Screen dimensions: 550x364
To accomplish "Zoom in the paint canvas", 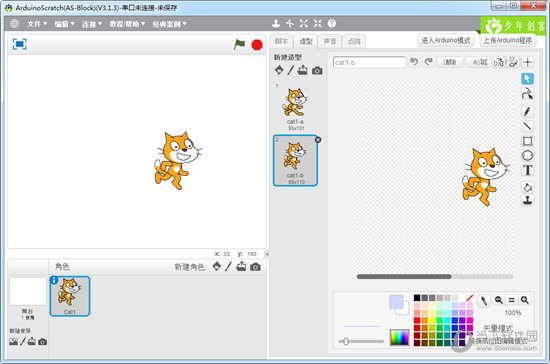I will [524, 300].
